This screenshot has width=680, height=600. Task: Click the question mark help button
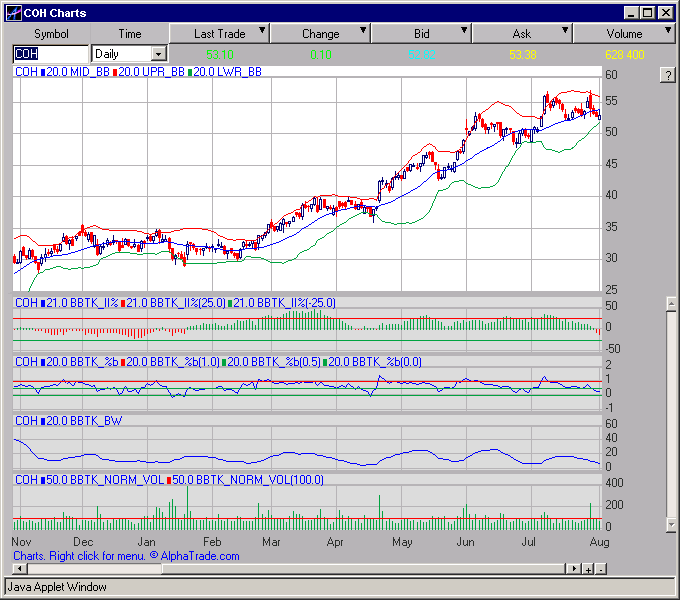point(667,76)
